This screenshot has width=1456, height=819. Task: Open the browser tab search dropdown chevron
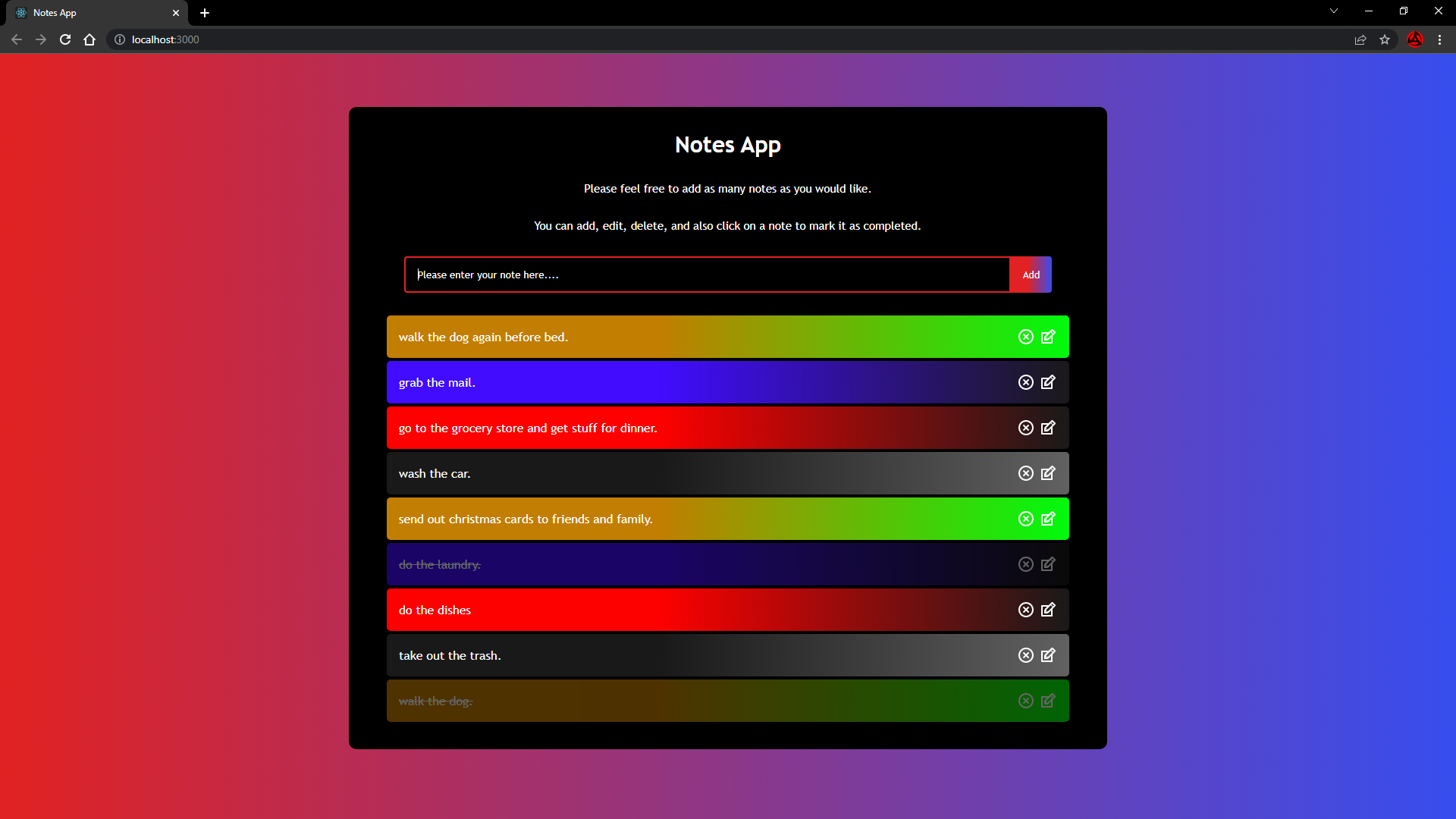1333,11
